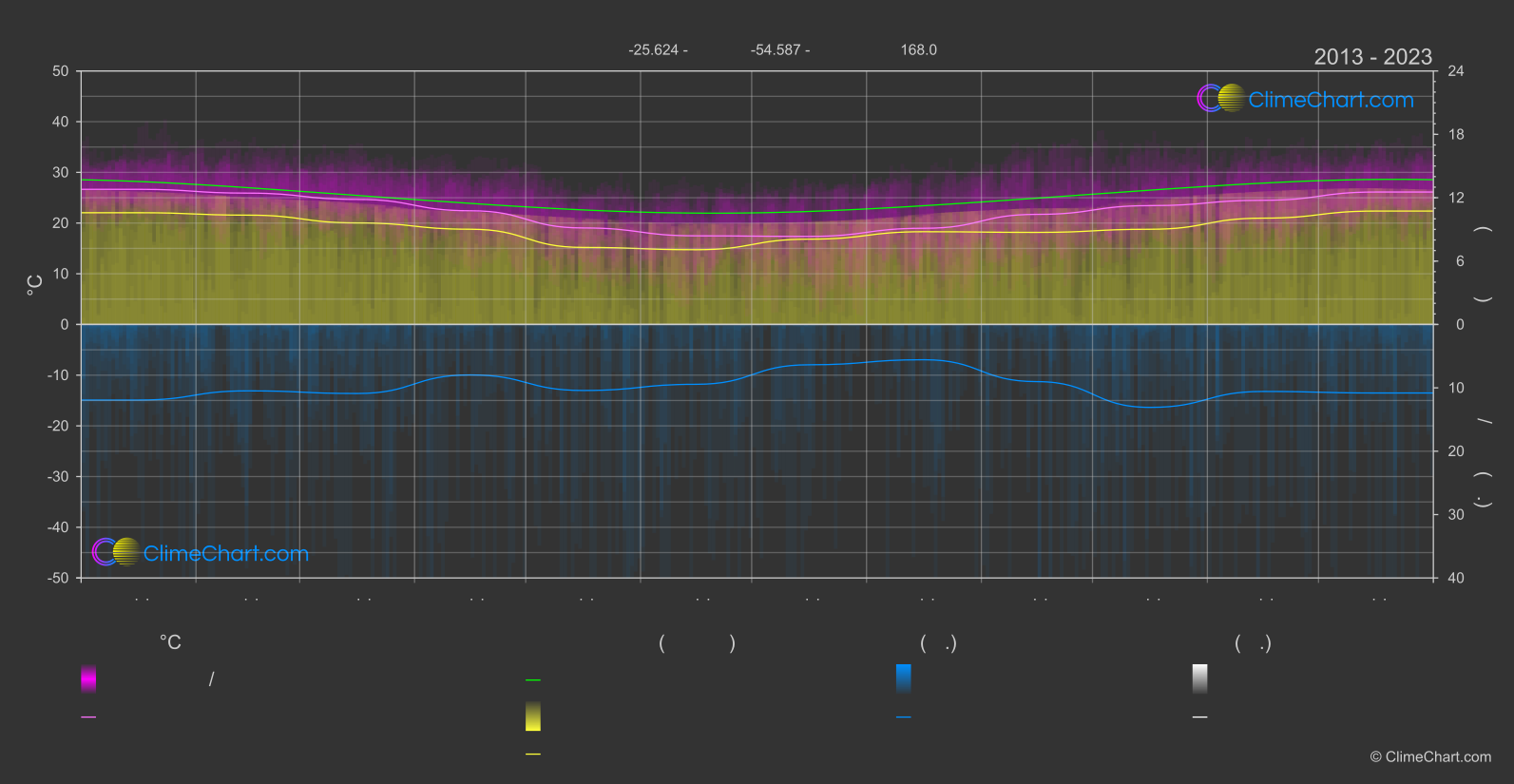This screenshot has height=784, width=1514.
Task: Toggle the green line legend marker
Action: click(x=533, y=680)
